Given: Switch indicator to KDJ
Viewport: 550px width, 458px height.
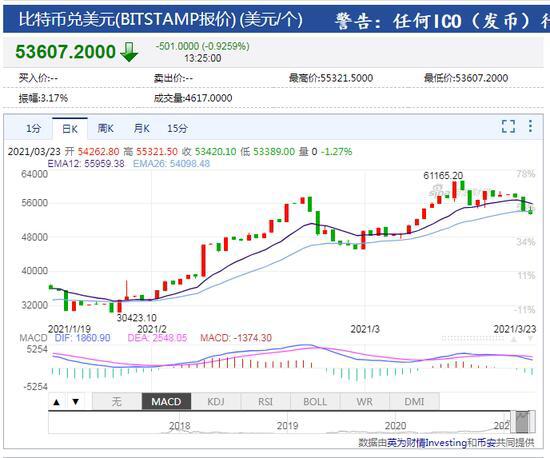Looking at the screenshot, I should tap(216, 401).
